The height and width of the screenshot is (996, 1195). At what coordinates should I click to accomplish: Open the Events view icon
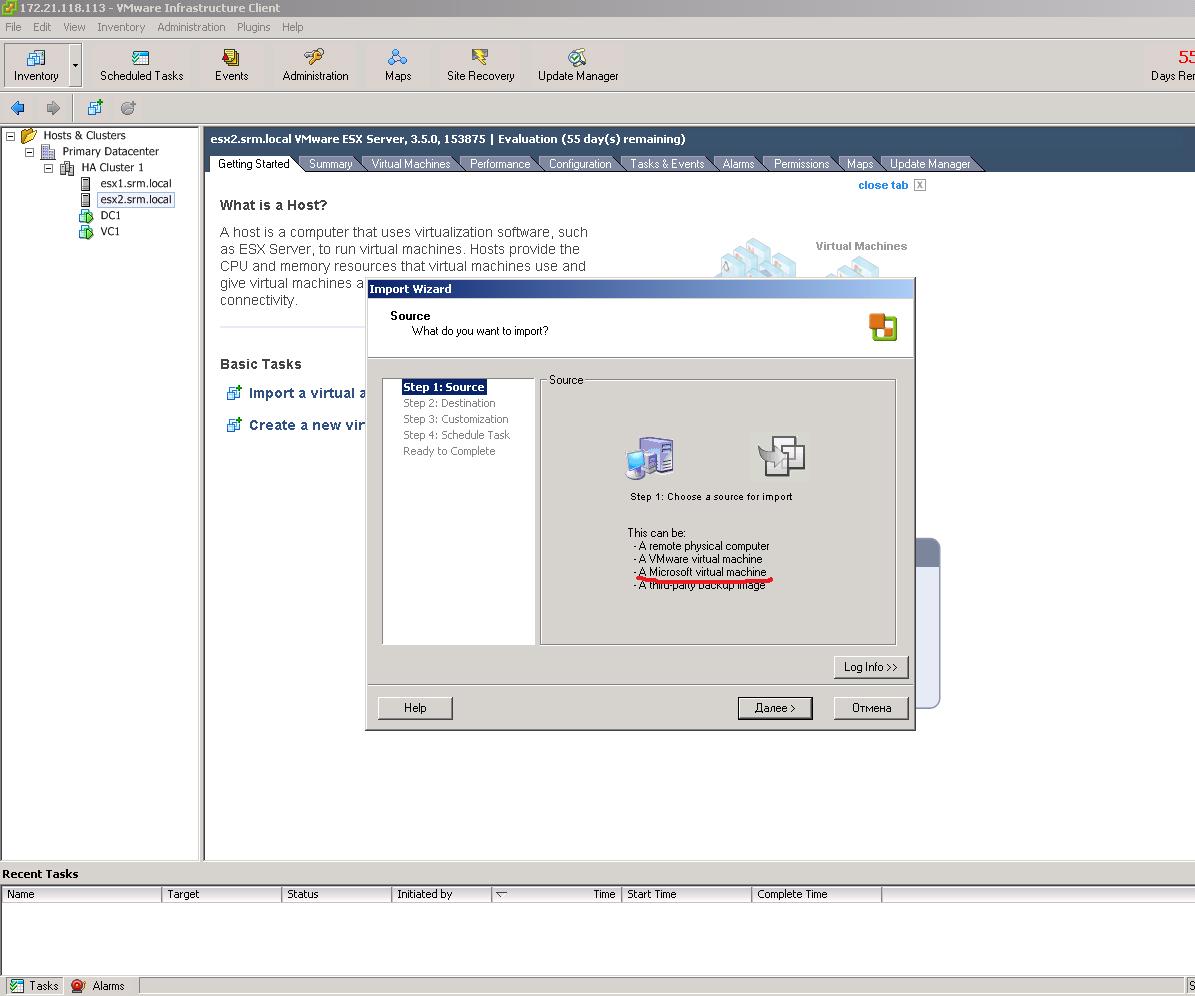[231, 65]
